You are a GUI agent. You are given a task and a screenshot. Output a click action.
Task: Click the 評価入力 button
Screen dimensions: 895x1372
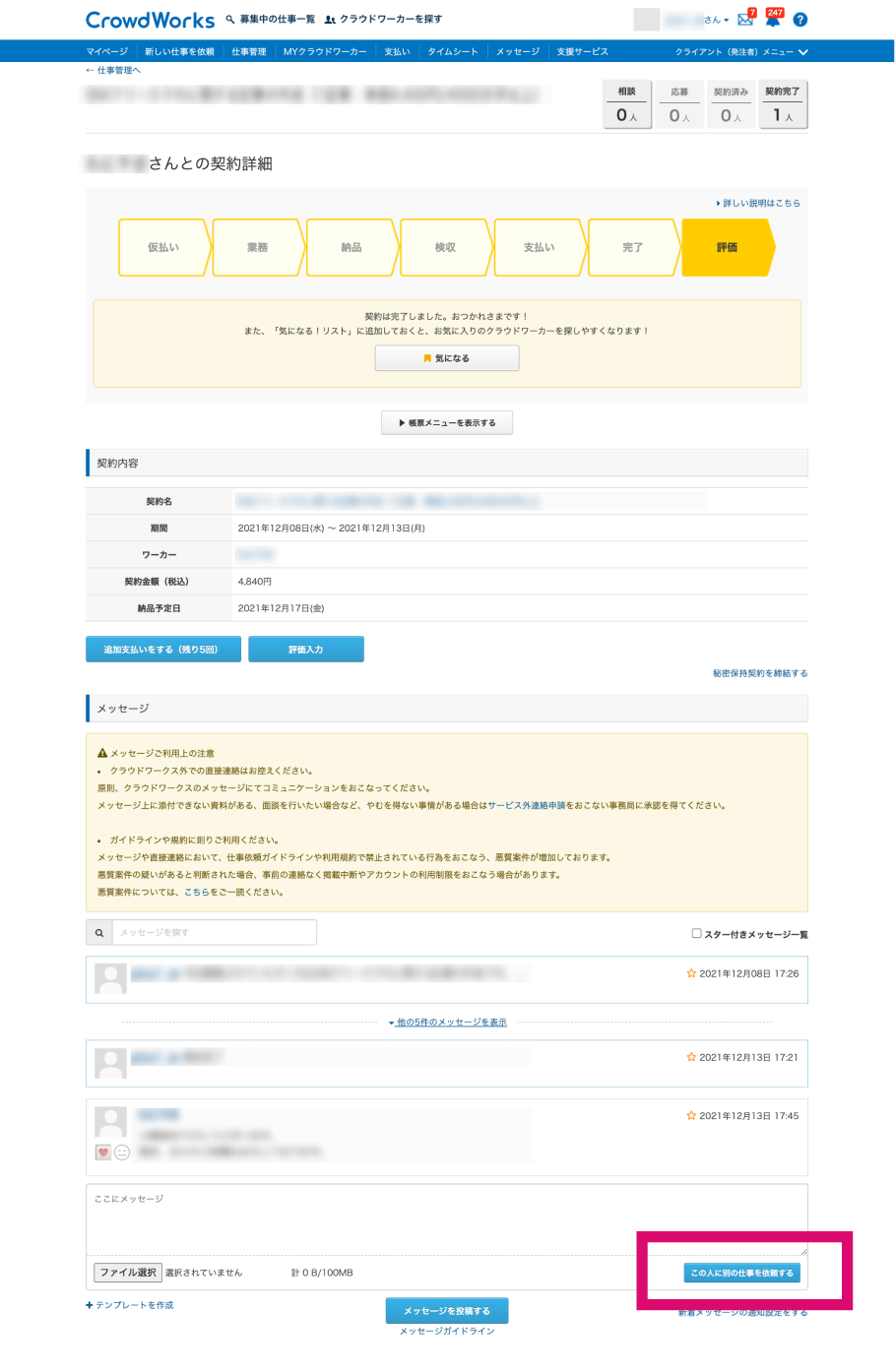coord(305,650)
